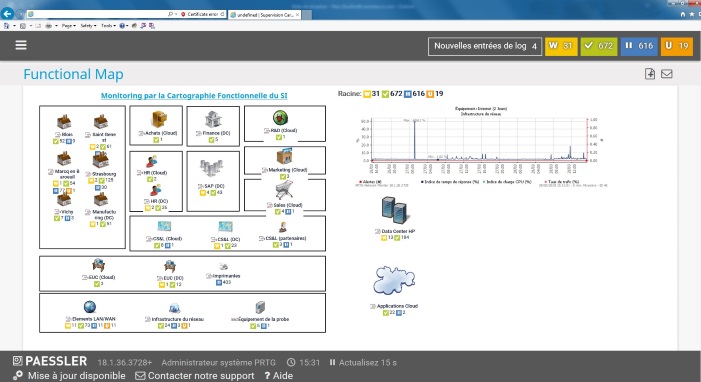Screen dimensions: 701x382
Task: Click the email envelope icon near the title
Action: (667, 74)
